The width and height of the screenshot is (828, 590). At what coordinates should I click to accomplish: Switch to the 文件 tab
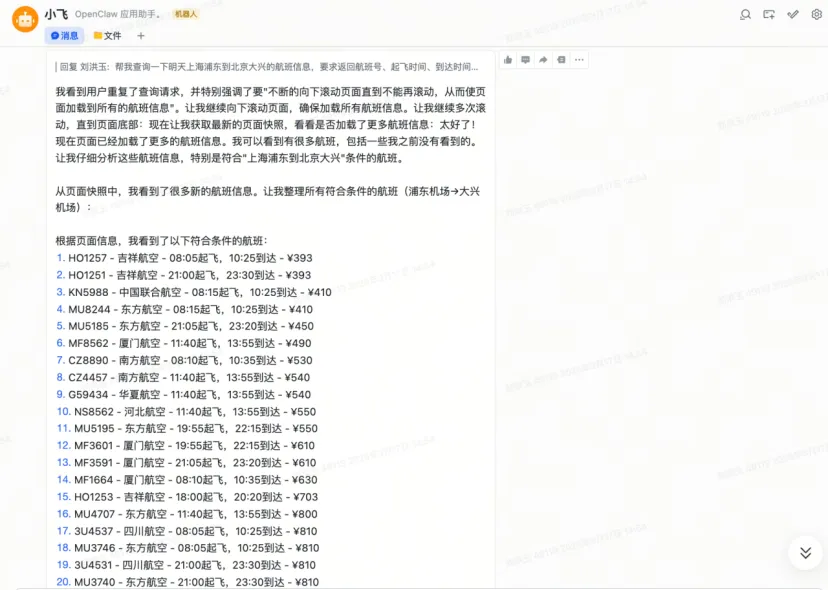(107, 36)
